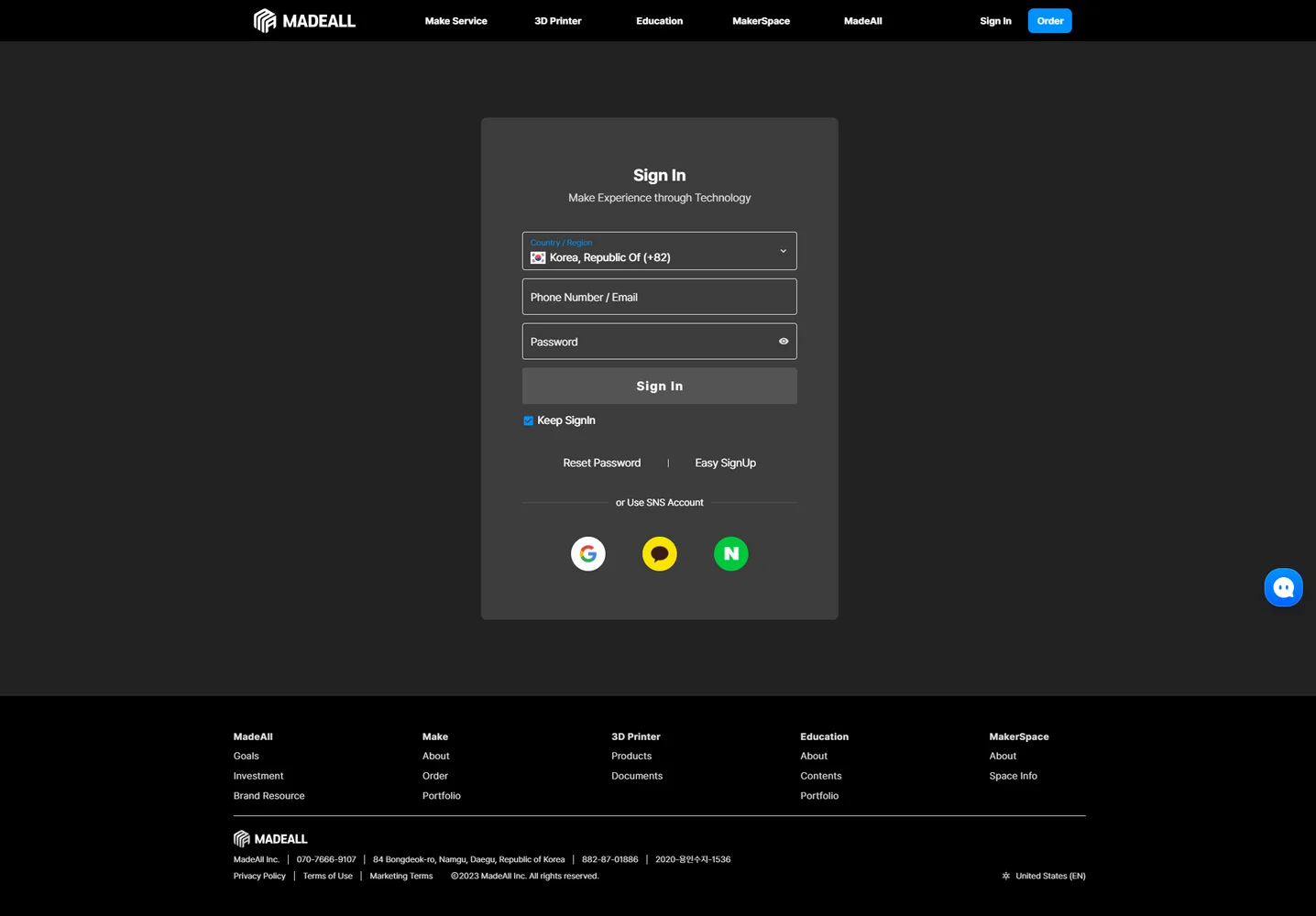Viewport: 1316px width, 916px height.
Task: Sign in with KakaoTalk icon
Action: [660, 553]
